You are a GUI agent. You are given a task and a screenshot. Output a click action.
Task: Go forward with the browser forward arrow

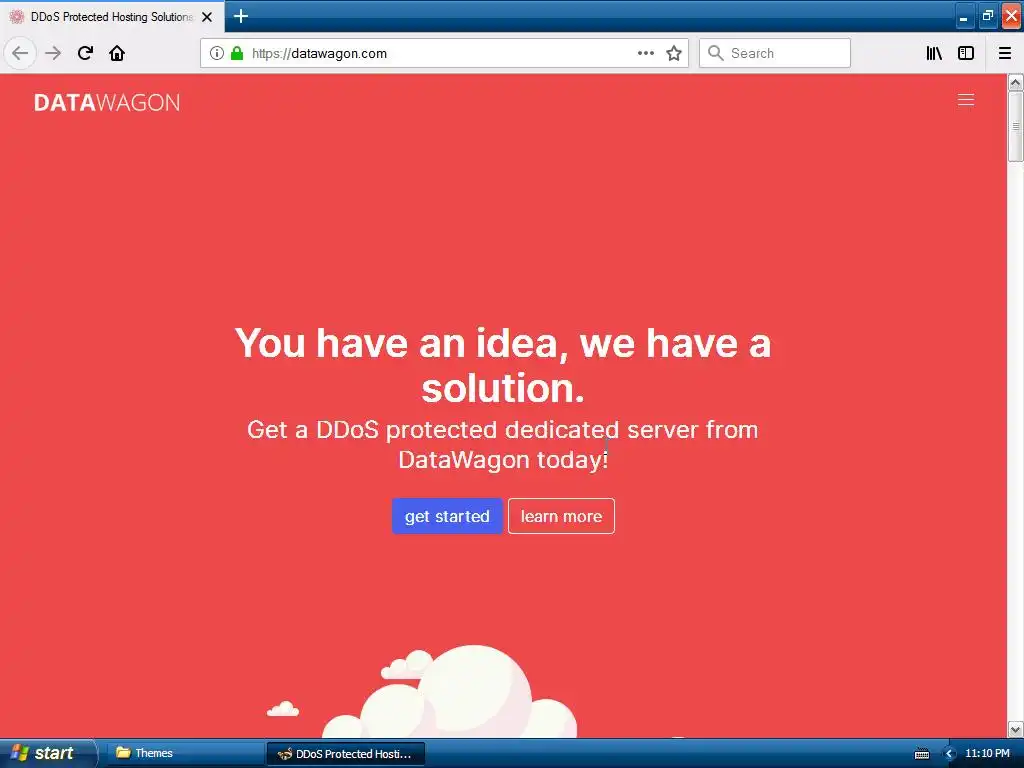[53, 53]
